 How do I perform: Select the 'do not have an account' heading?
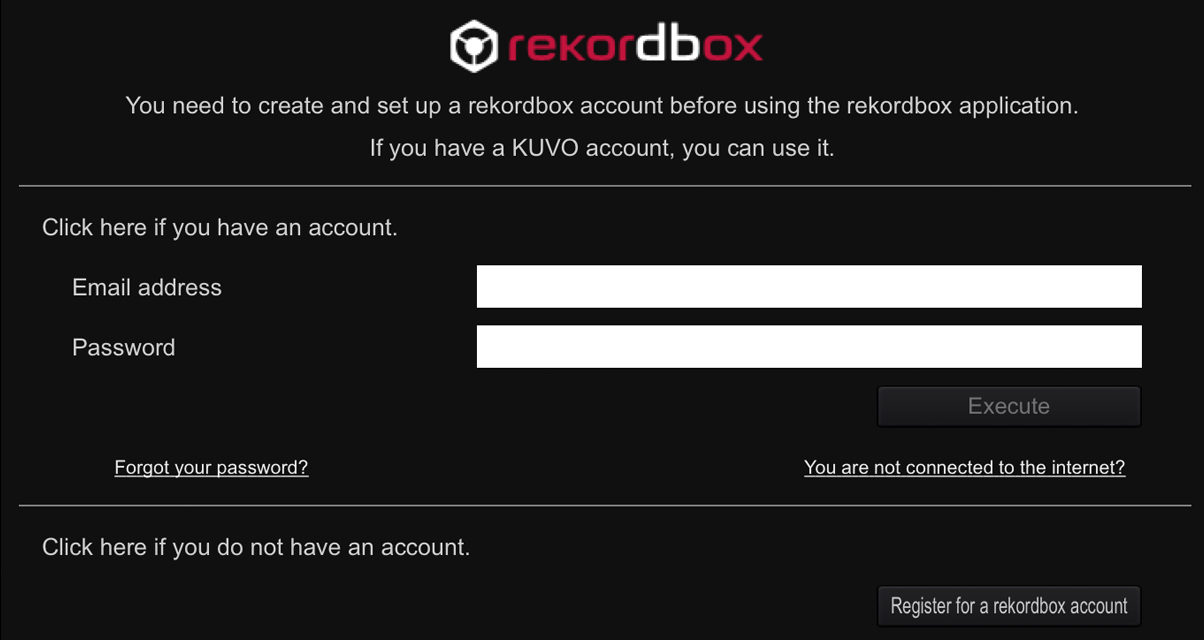click(x=256, y=548)
